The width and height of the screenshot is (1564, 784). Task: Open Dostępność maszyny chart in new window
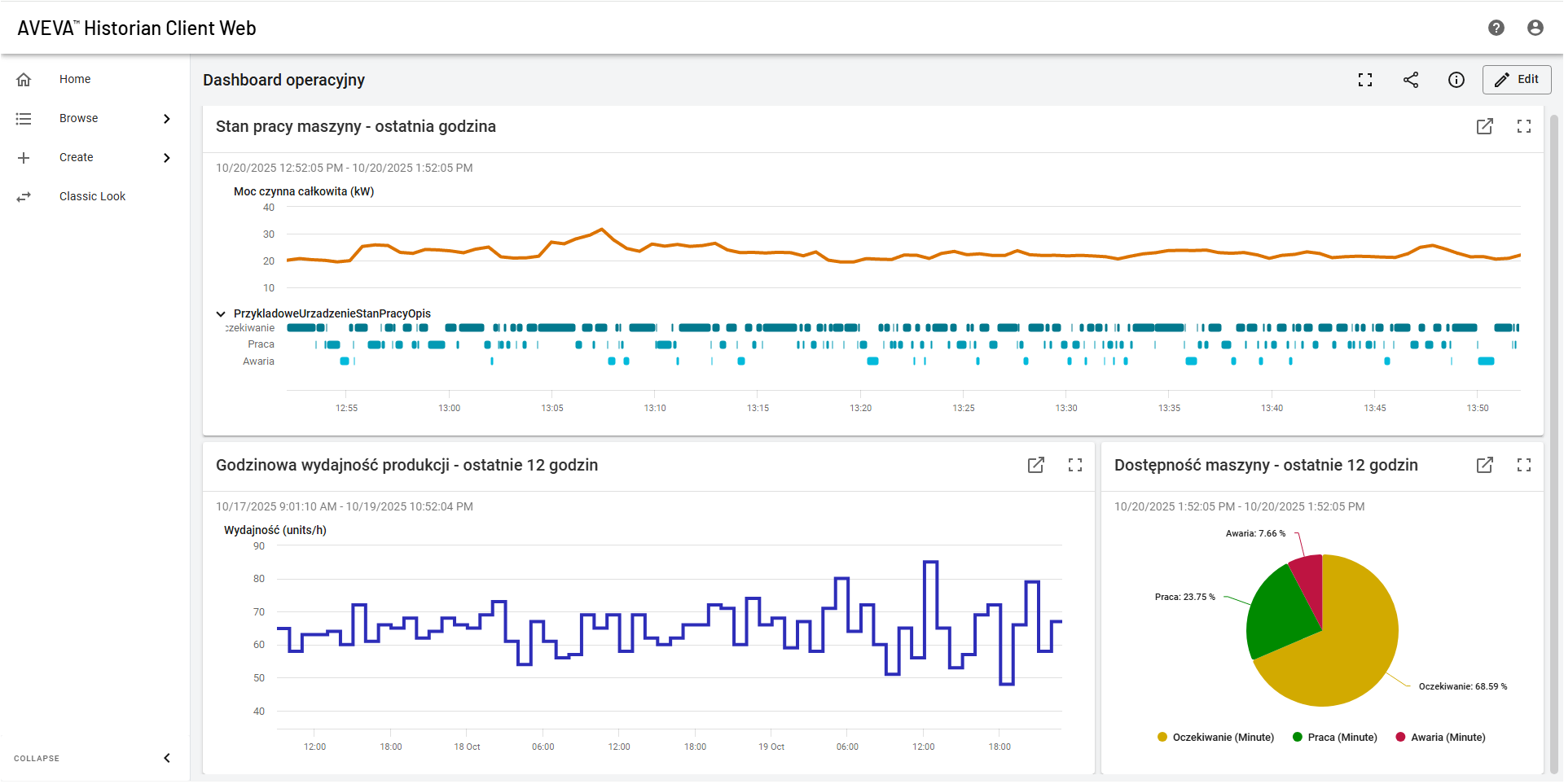coord(1484,465)
